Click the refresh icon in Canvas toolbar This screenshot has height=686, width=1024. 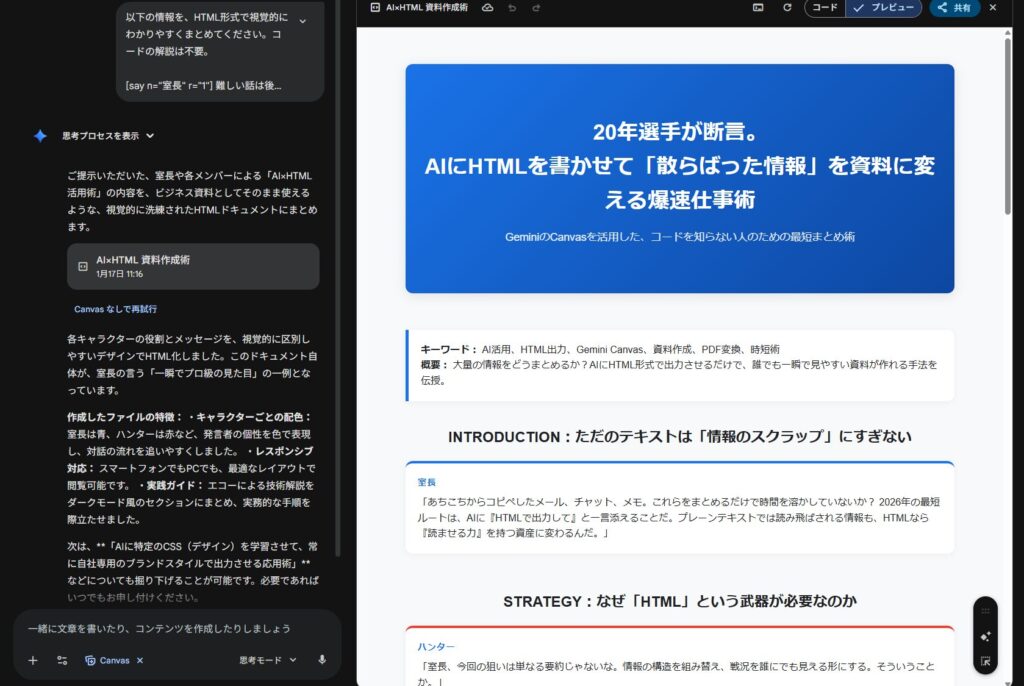pyautogui.click(x=787, y=8)
